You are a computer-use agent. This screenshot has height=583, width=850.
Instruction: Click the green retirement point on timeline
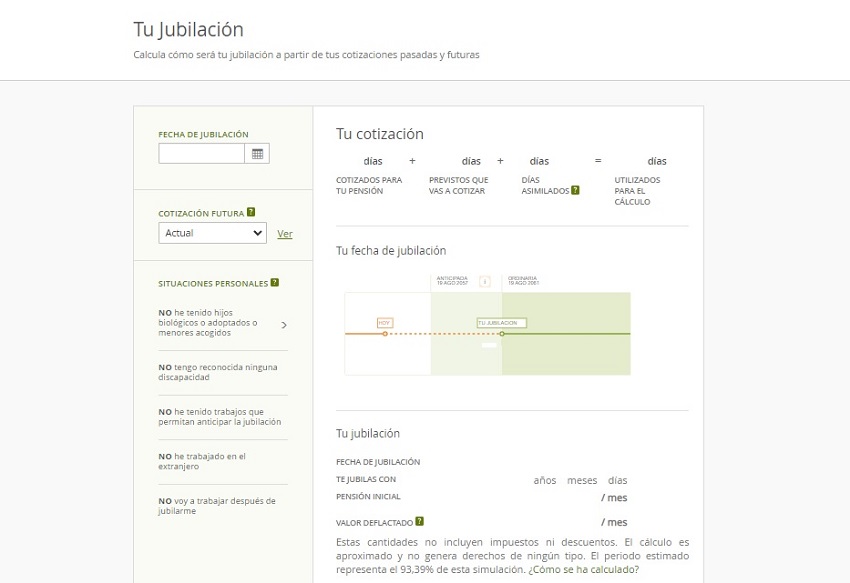click(502, 333)
